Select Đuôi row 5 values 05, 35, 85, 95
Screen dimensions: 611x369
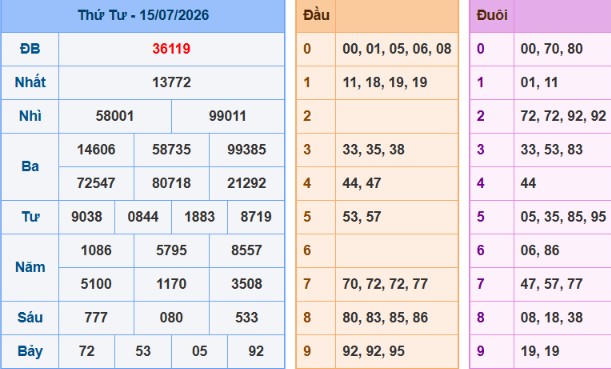(563, 216)
